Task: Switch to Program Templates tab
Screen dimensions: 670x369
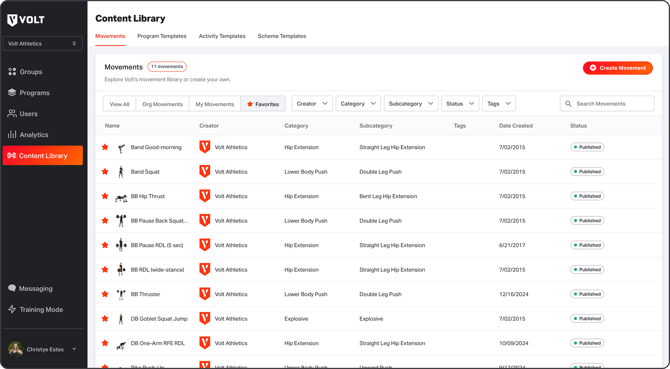Action: coord(162,36)
